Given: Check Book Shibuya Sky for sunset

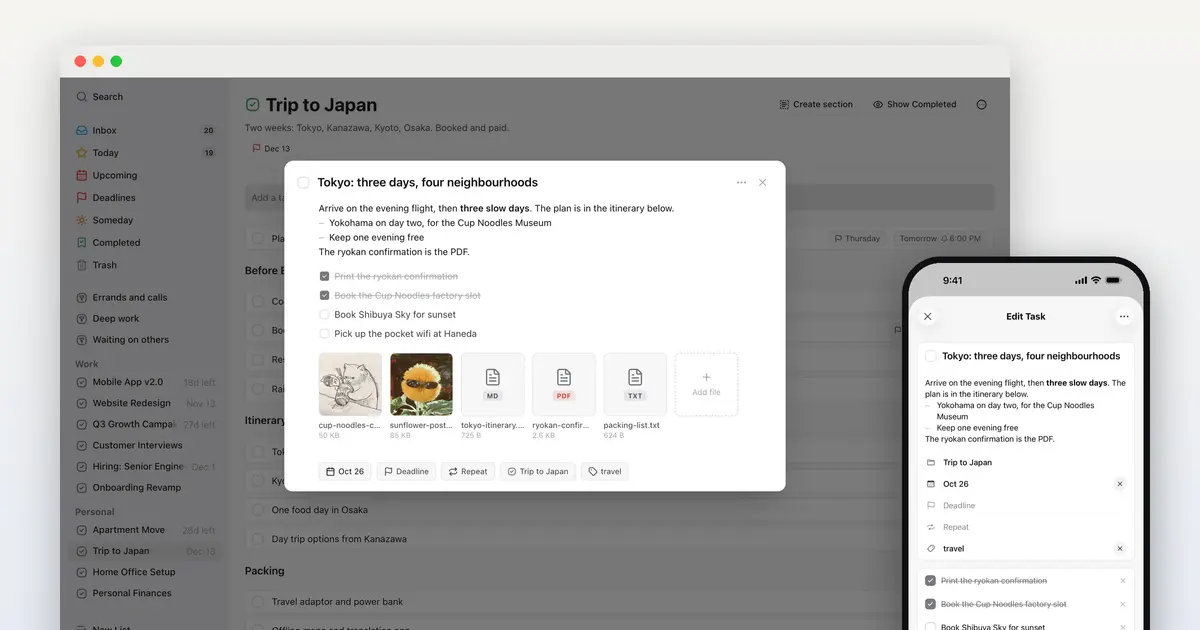Looking at the screenshot, I should [x=324, y=315].
